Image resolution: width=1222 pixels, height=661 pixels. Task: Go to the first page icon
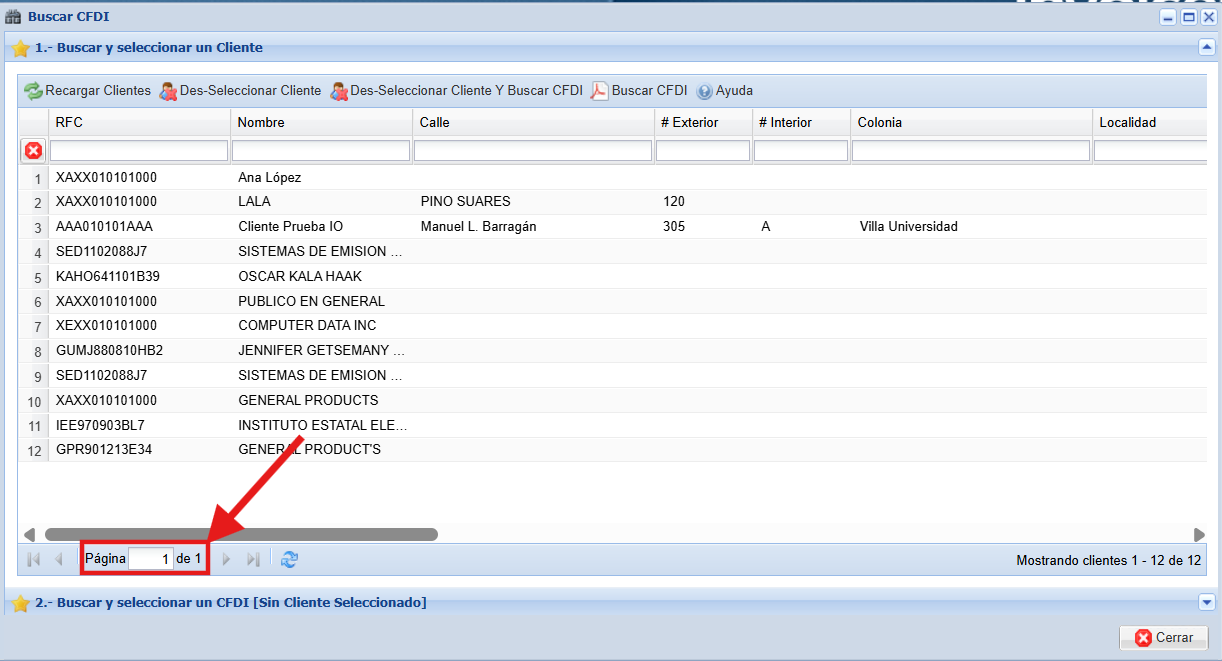click(x=33, y=559)
